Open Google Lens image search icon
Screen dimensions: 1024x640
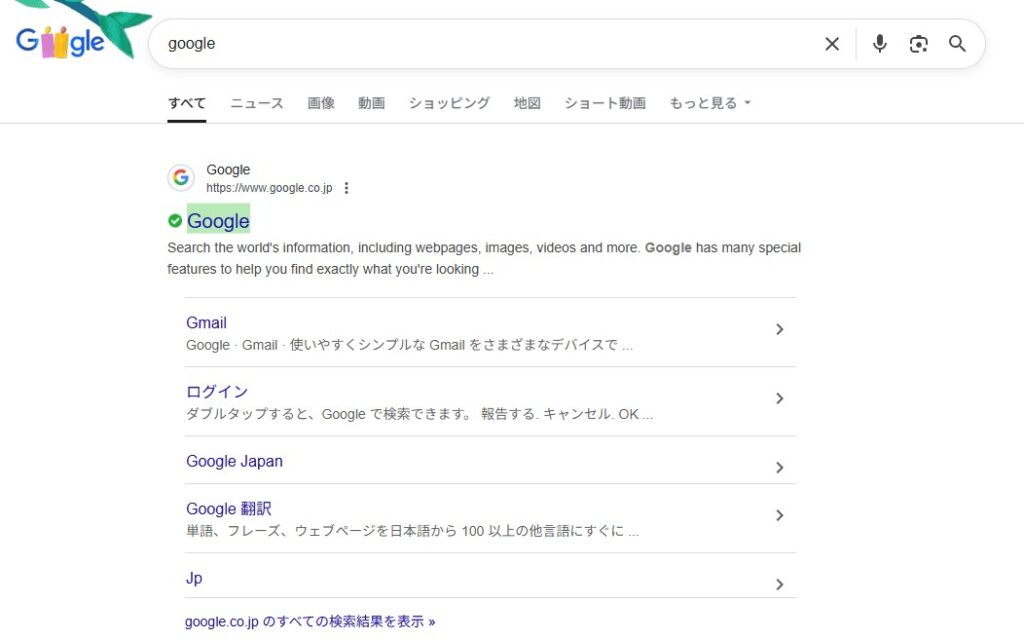coord(918,44)
